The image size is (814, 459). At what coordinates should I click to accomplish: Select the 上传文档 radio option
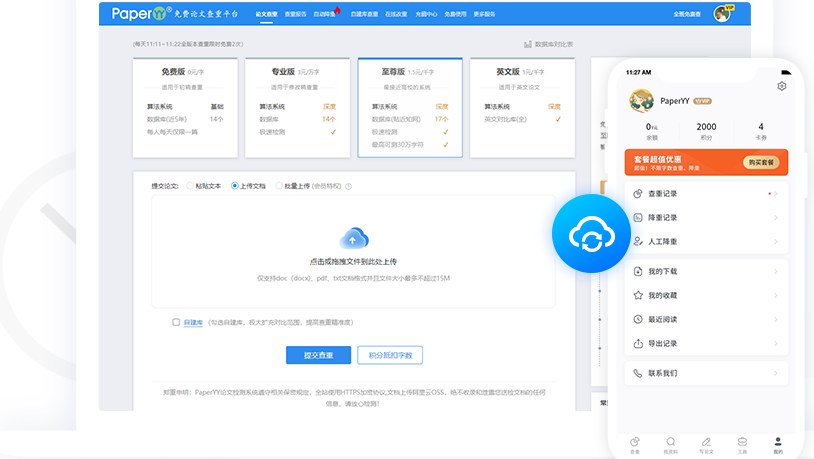[235, 186]
